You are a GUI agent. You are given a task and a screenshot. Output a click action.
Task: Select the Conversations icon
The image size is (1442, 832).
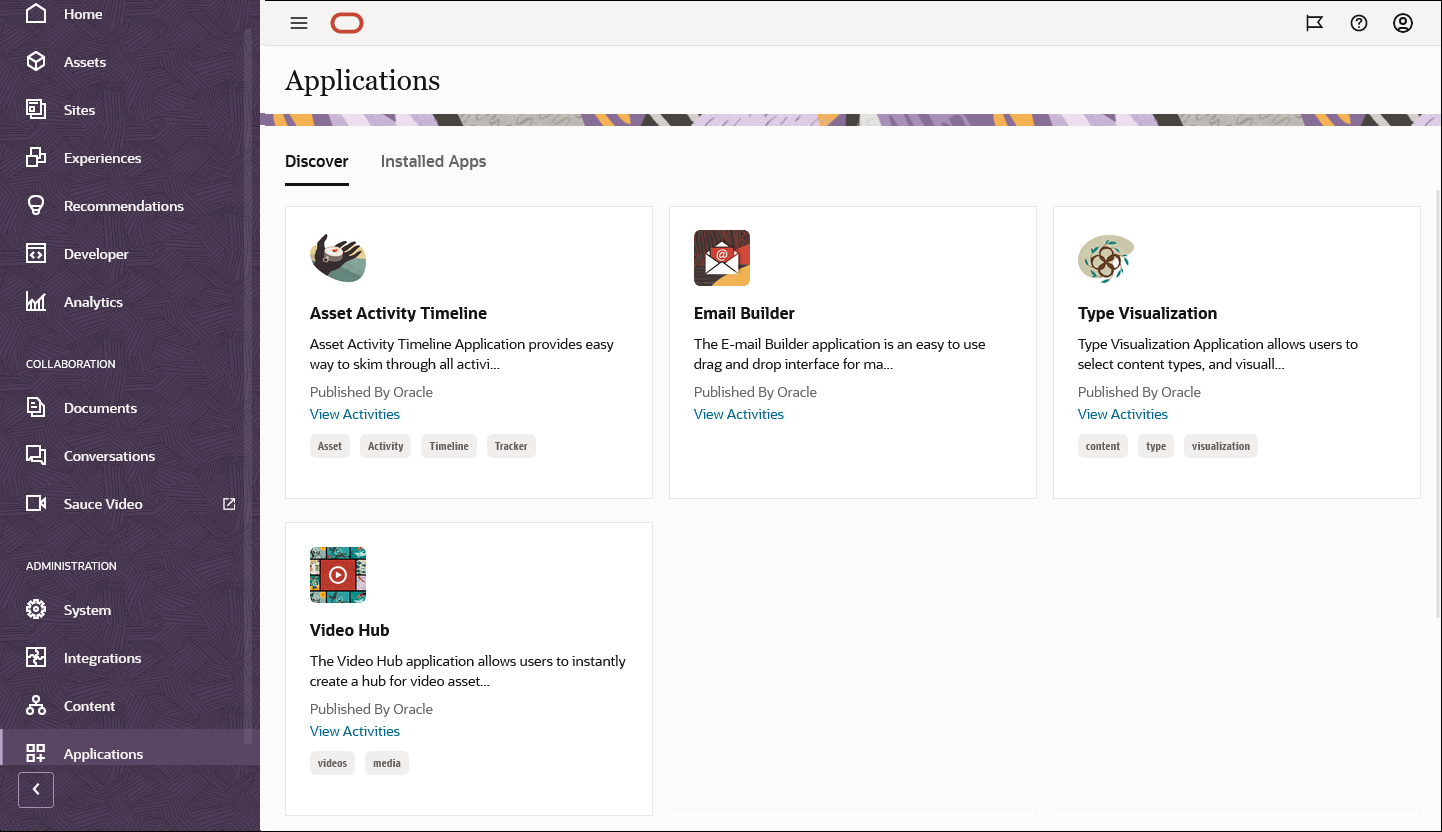(36, 455)
